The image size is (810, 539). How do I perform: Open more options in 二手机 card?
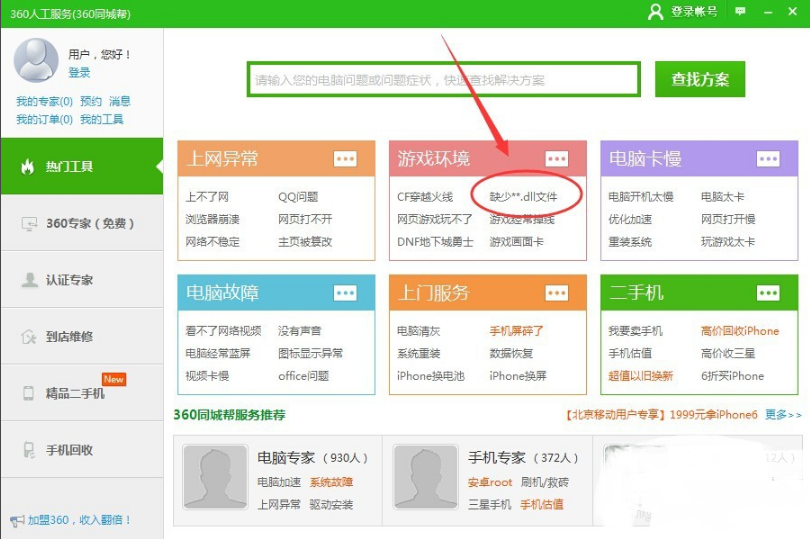coord(768,293)
